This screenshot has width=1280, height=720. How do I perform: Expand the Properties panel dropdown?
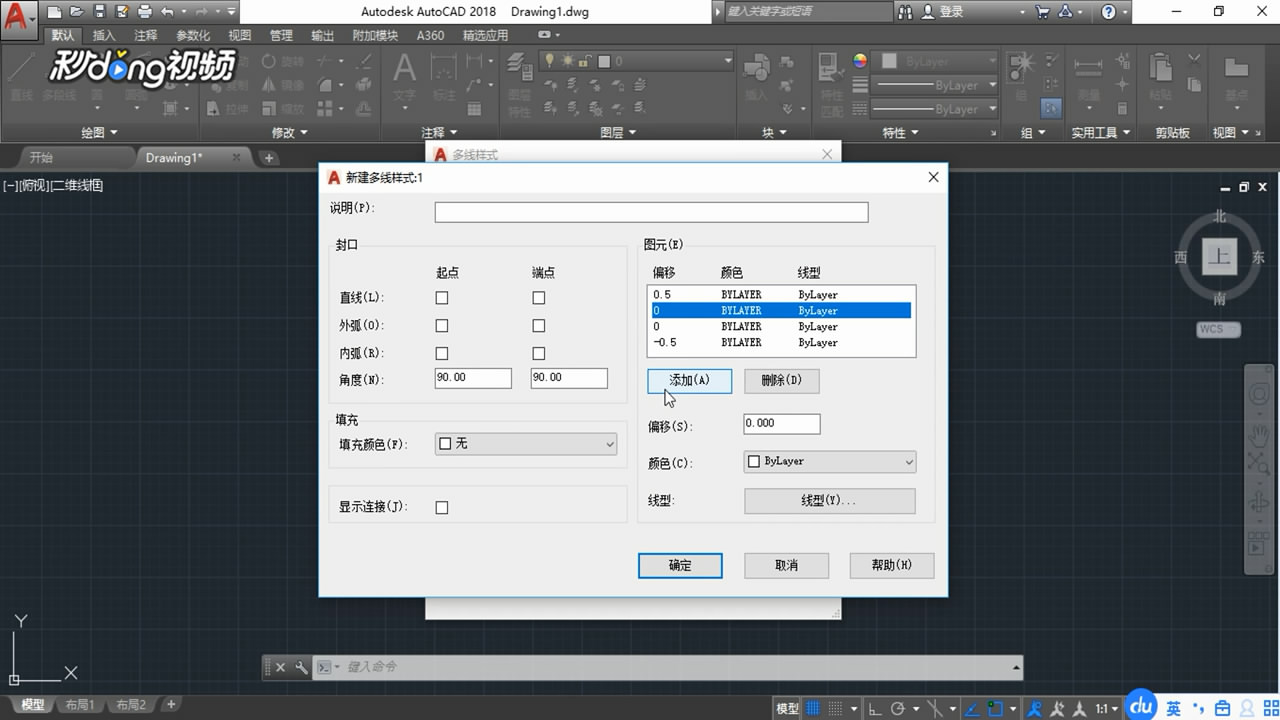pyautogui.click(x=901, y=132)
